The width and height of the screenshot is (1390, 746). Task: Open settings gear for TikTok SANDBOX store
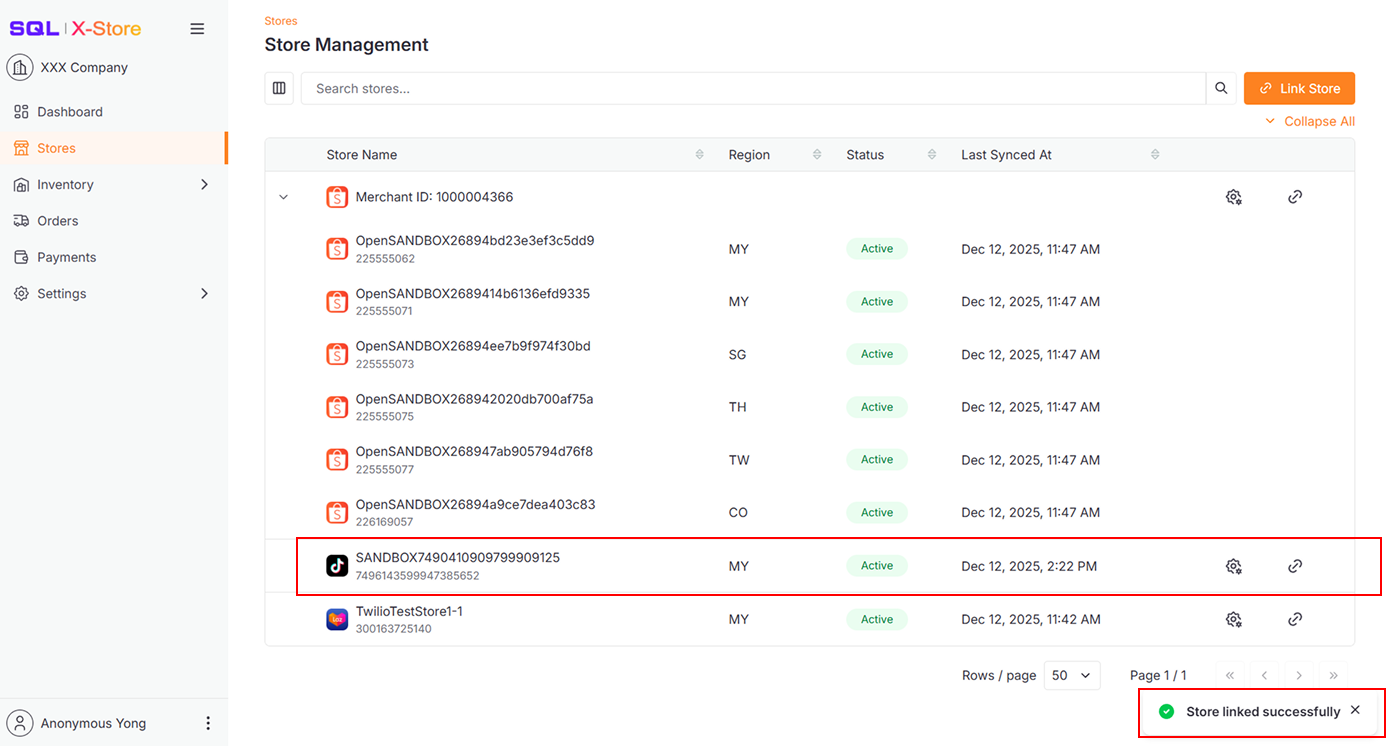[1233, 566]
